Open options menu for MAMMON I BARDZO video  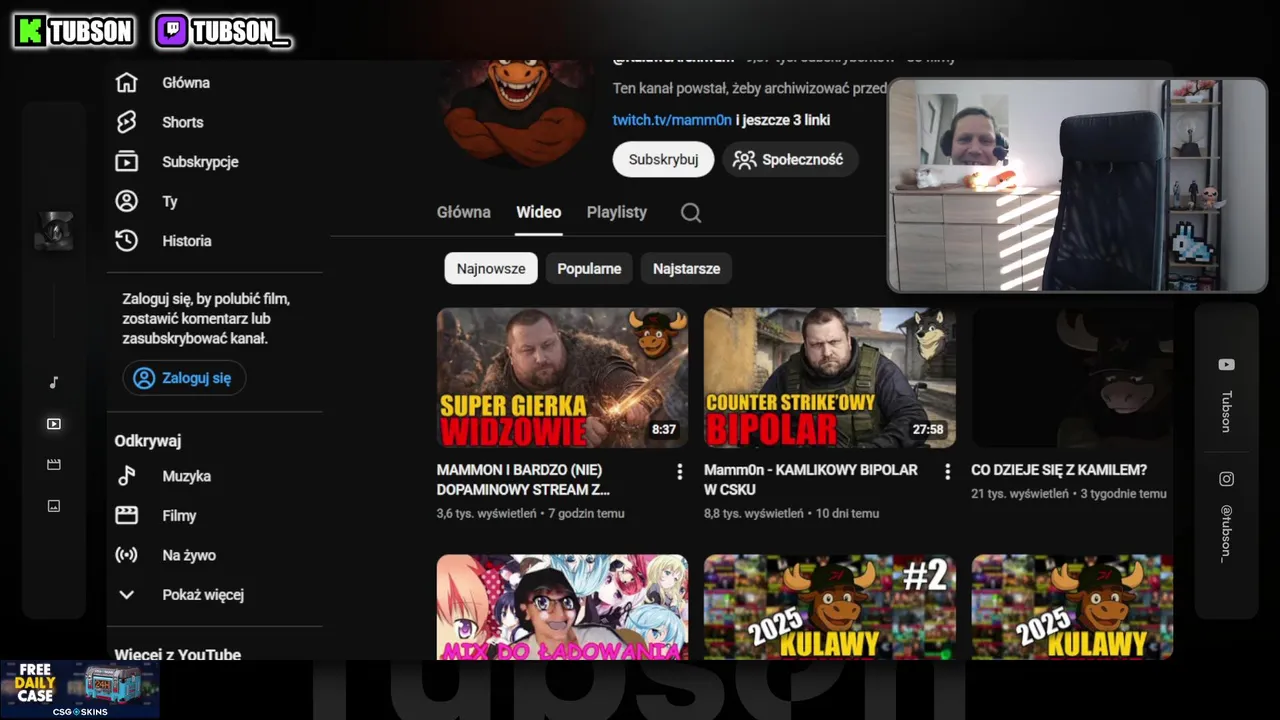(680, 471)
